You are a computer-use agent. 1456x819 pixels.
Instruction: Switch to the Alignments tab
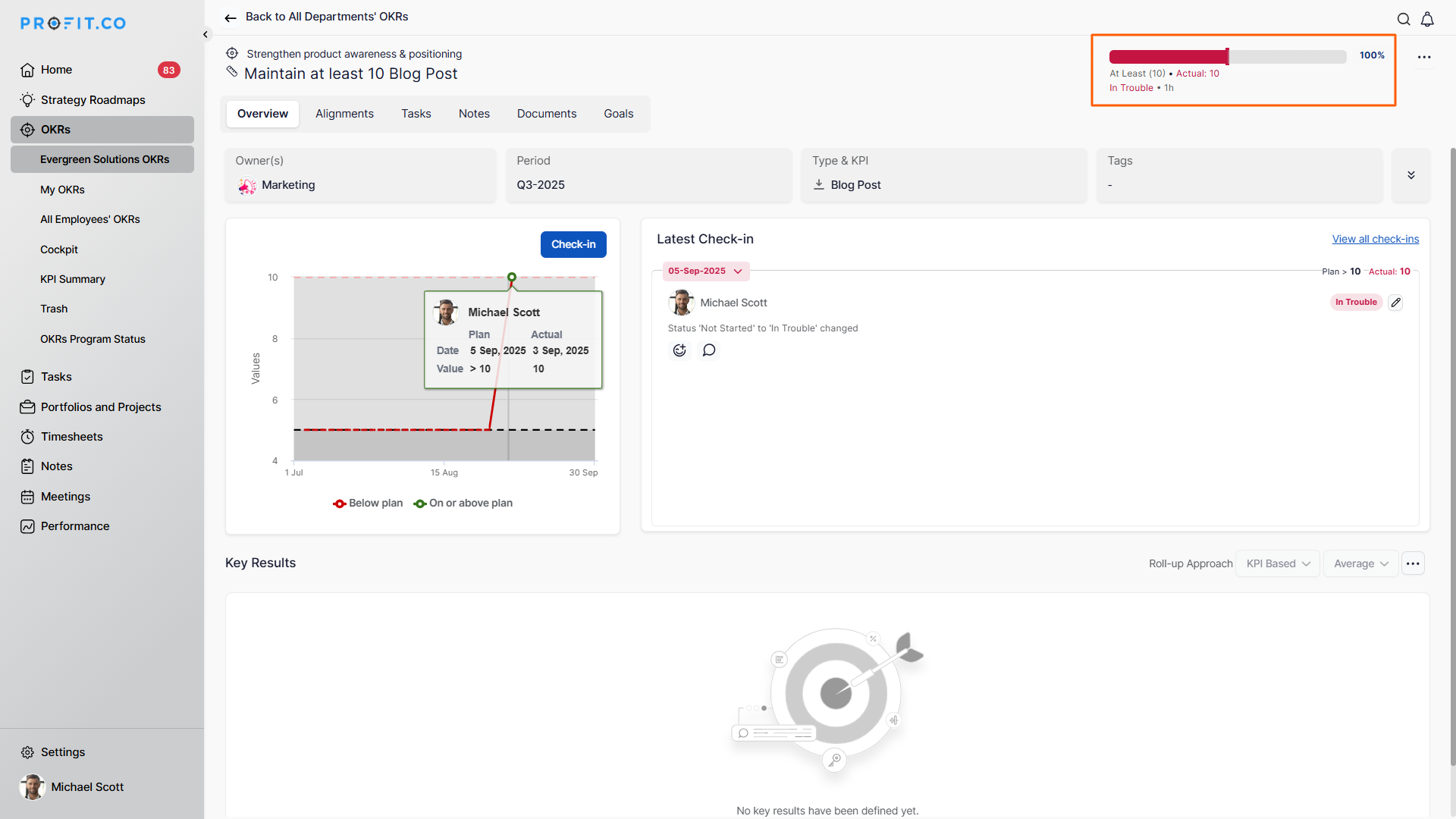[x=344, y=114]
